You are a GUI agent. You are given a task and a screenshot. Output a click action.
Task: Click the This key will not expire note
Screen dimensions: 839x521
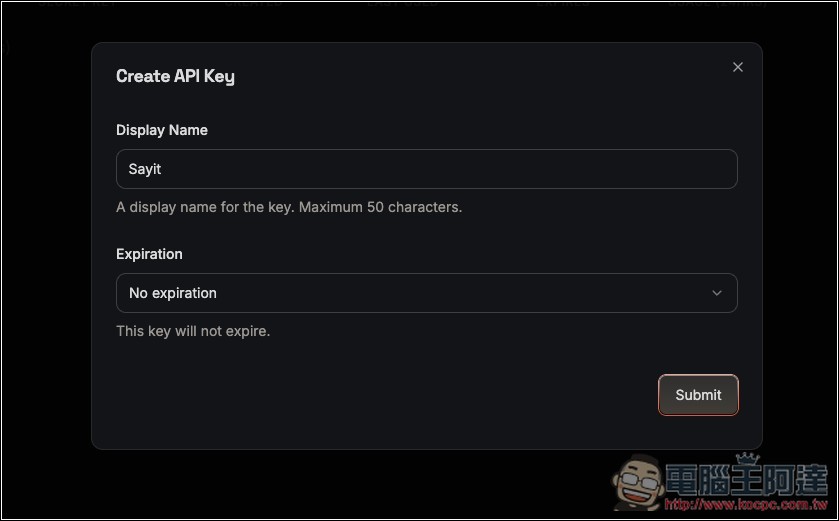(193, 331)
